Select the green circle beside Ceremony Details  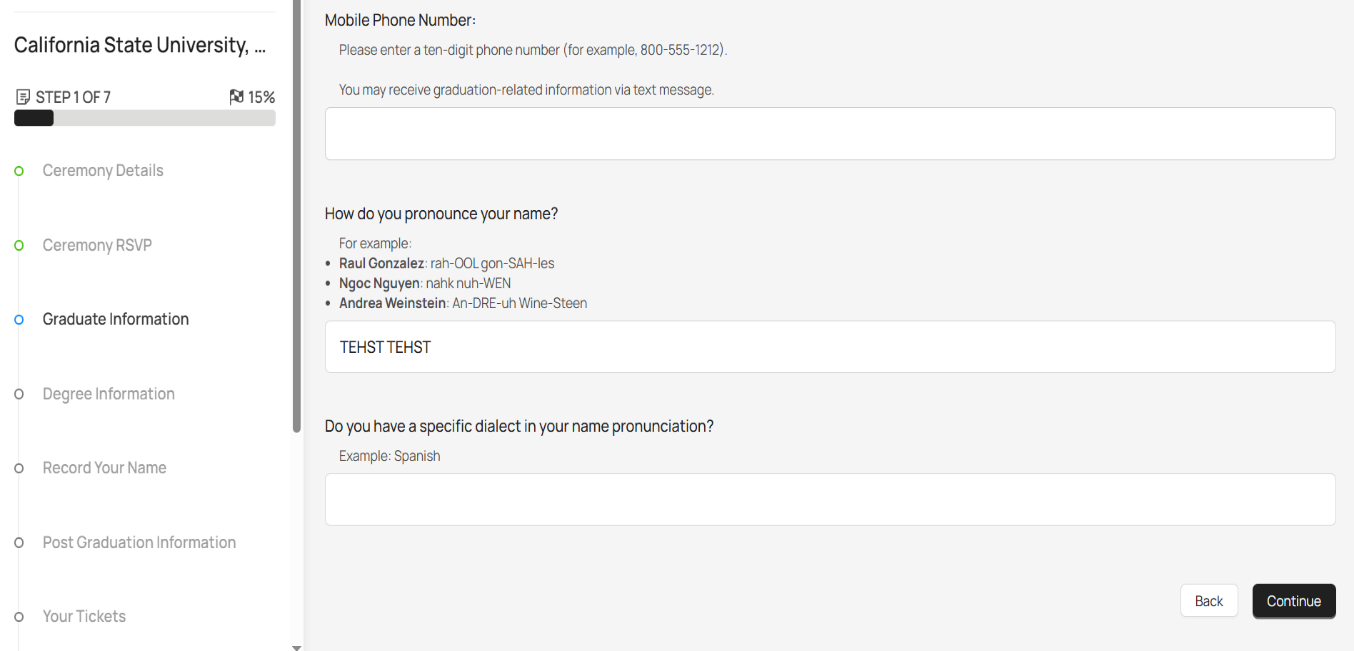click(18, 170)
